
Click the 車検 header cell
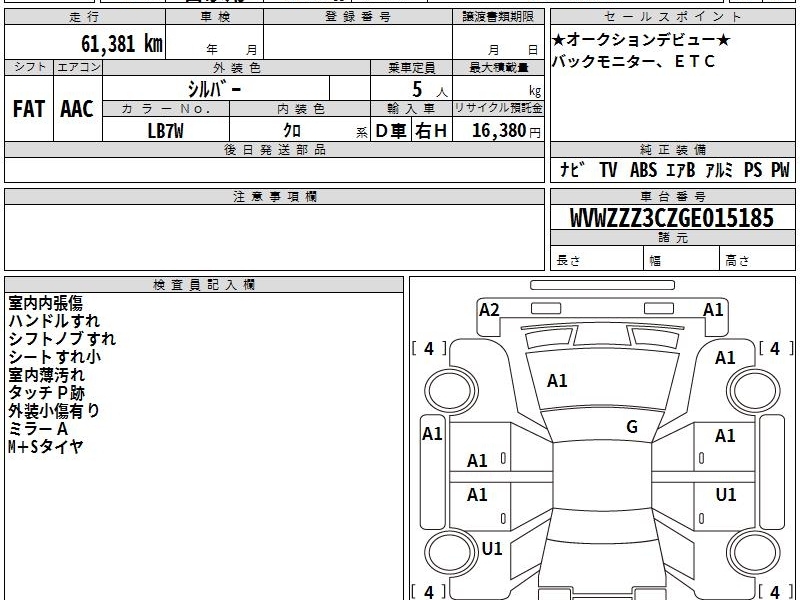point(215,17)
